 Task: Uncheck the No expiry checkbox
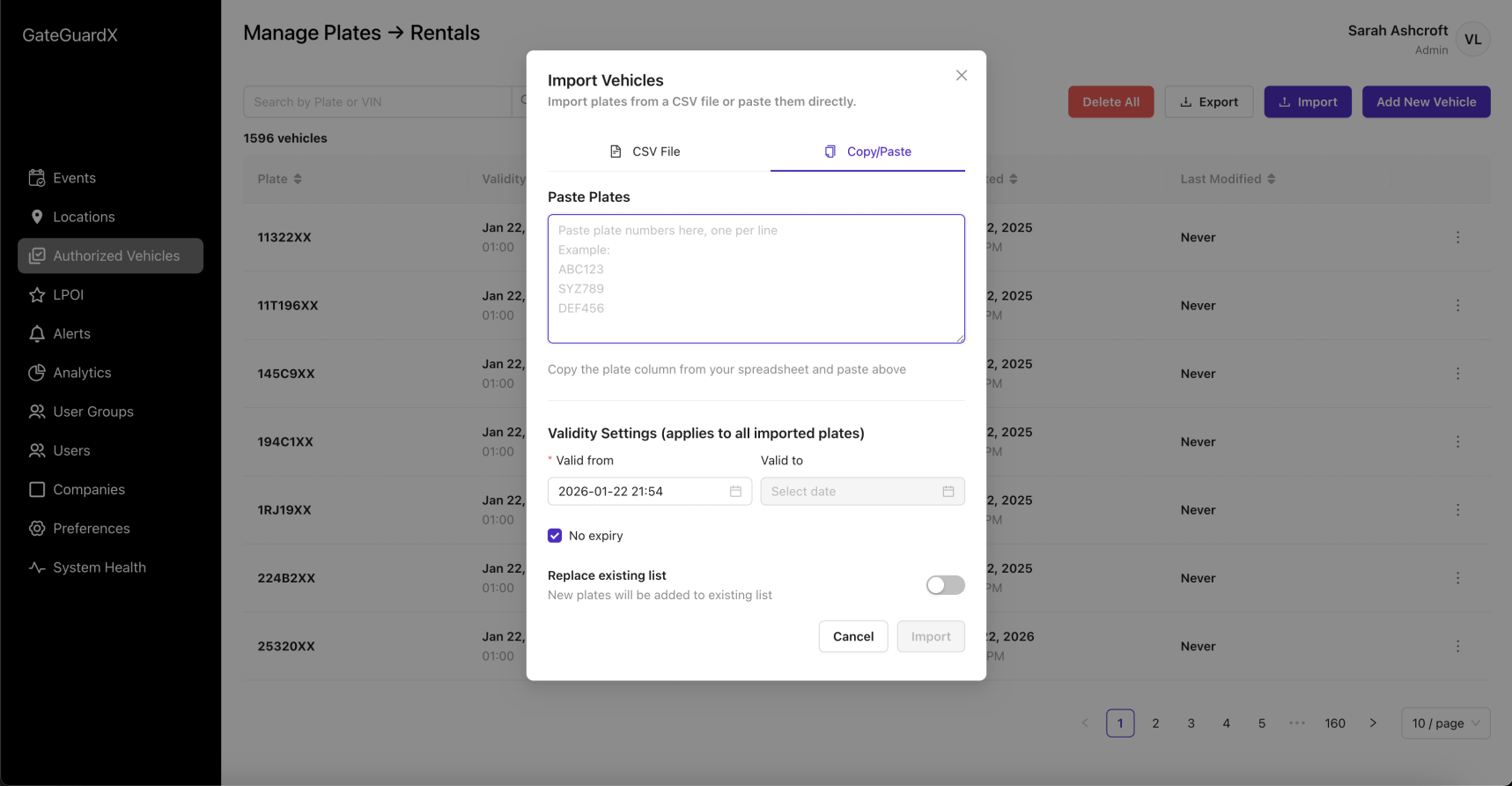555,536
